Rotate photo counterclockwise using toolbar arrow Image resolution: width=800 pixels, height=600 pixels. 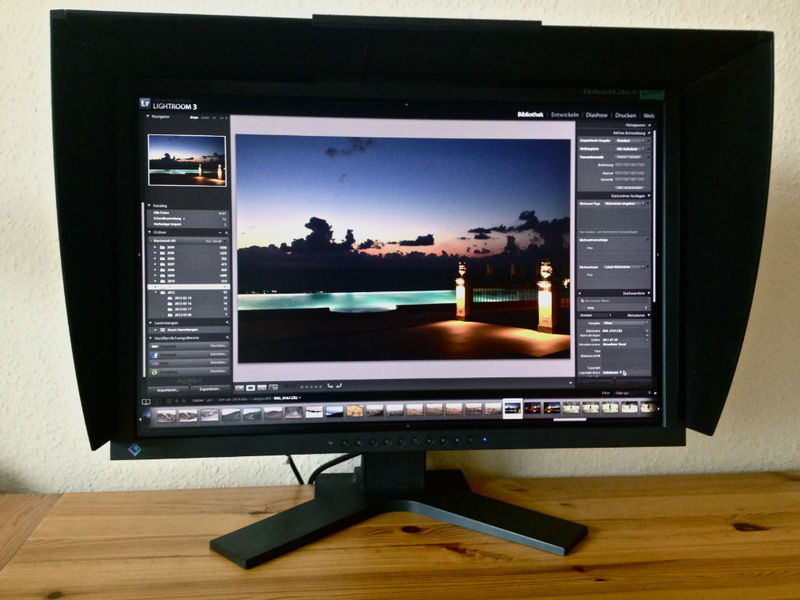click(330, 386)
